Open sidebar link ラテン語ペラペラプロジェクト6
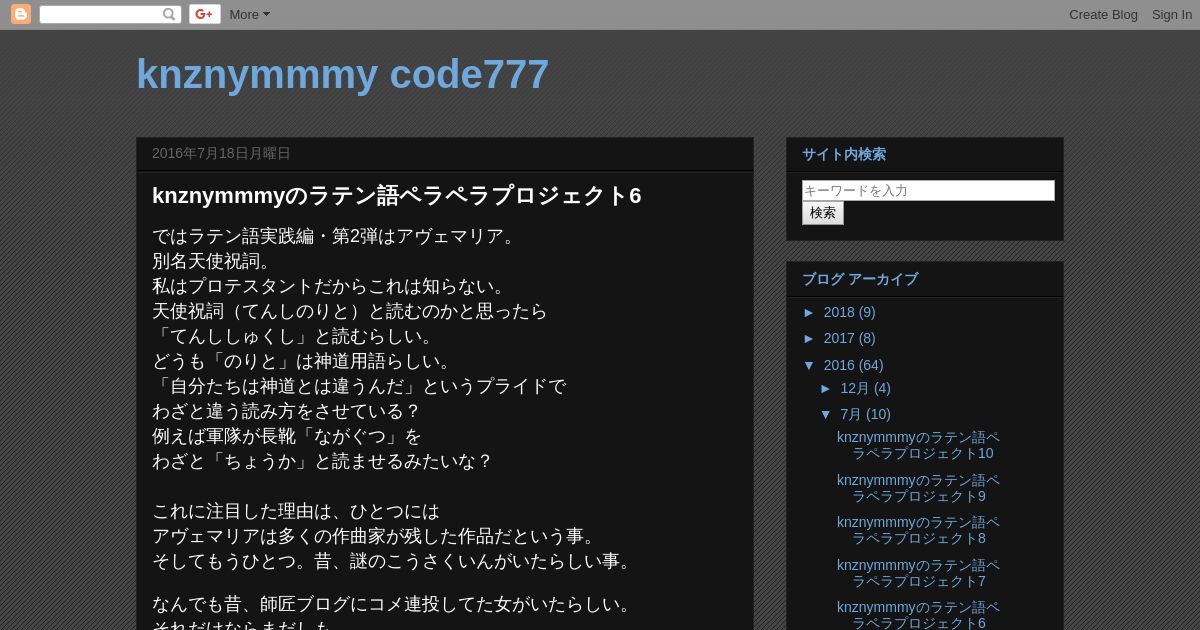1200x630 pixels. tap(918, 615)
